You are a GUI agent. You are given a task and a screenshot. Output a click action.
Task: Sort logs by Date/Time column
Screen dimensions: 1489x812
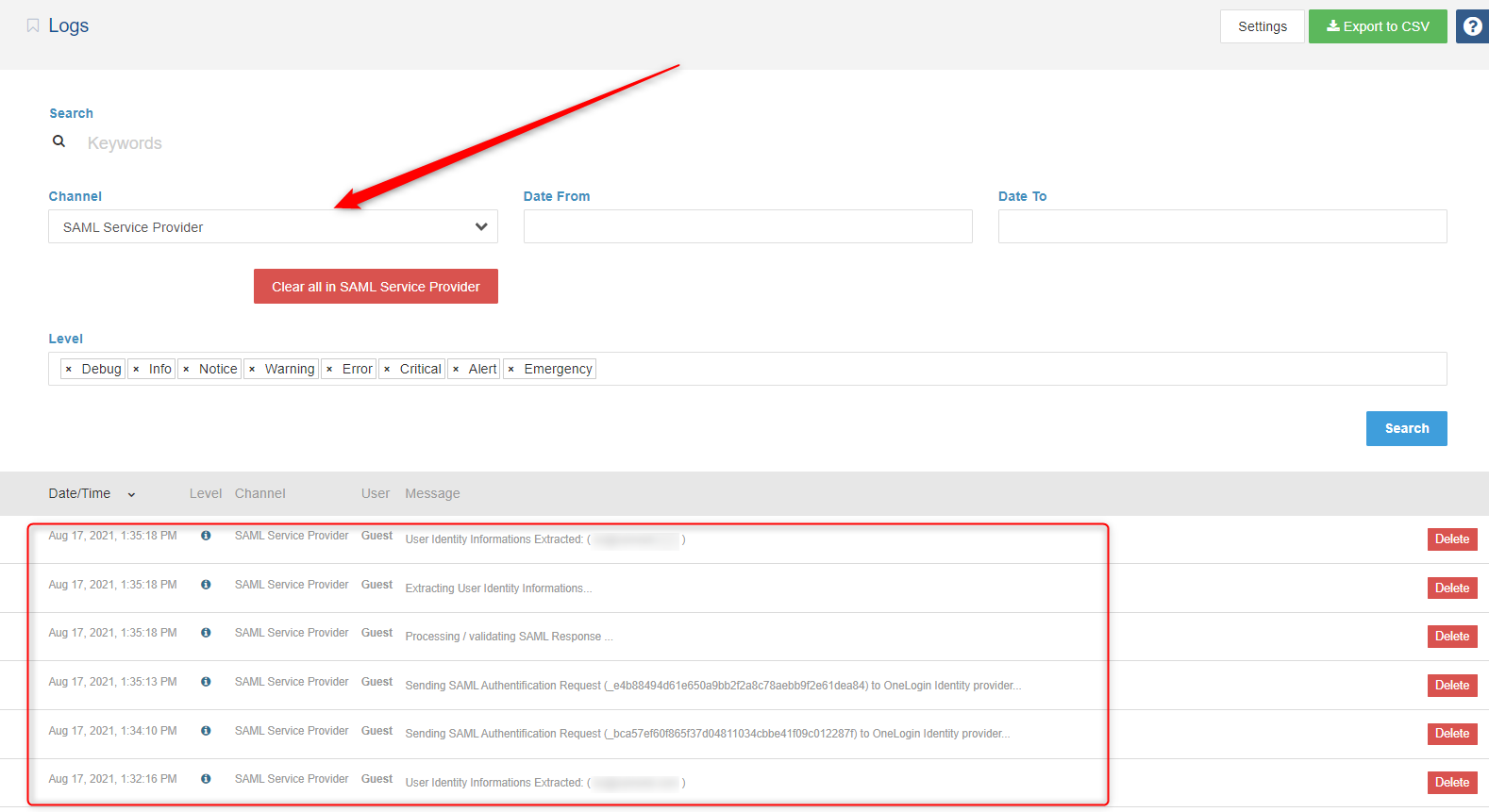click(x=92, y=494)
